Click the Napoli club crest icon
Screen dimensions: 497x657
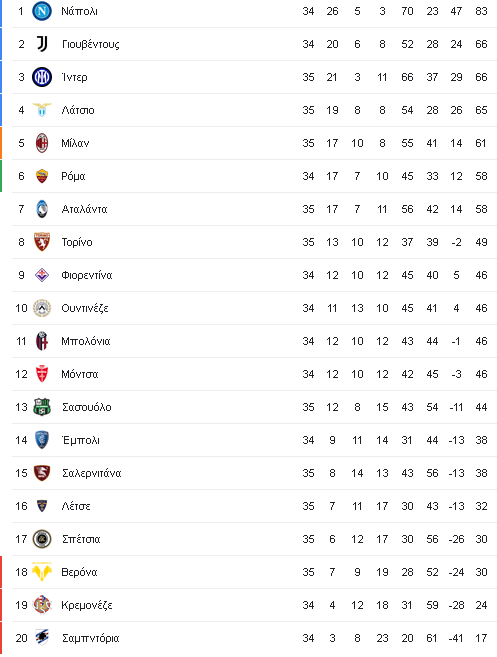click(42, 11)
